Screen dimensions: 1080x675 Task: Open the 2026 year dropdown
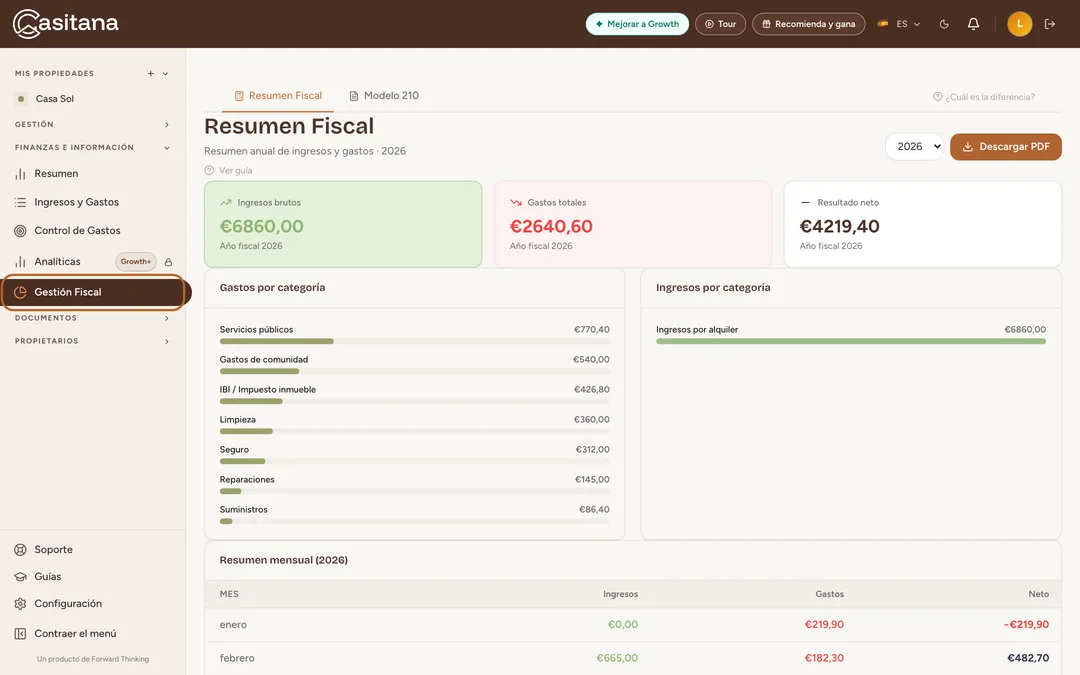coord(915,147)
